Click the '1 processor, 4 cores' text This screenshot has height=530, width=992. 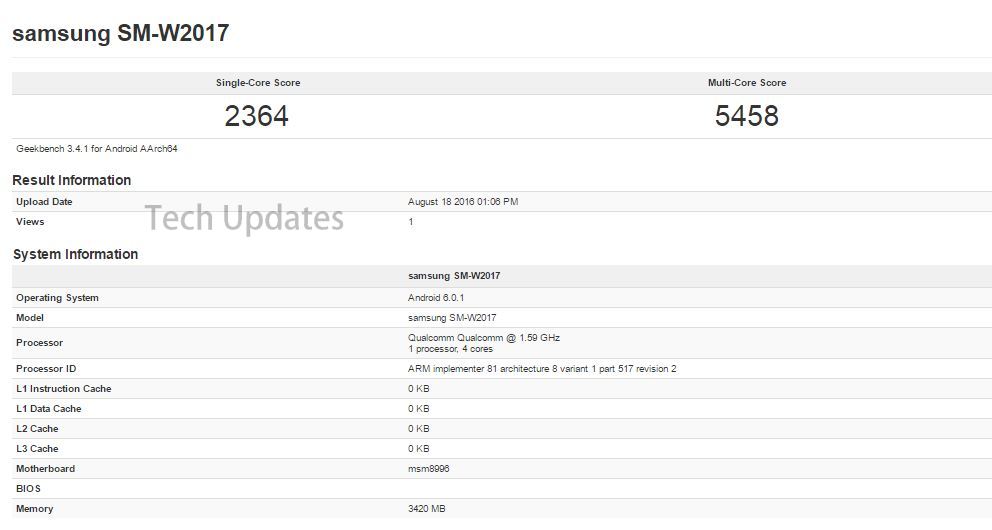point(450,349)
